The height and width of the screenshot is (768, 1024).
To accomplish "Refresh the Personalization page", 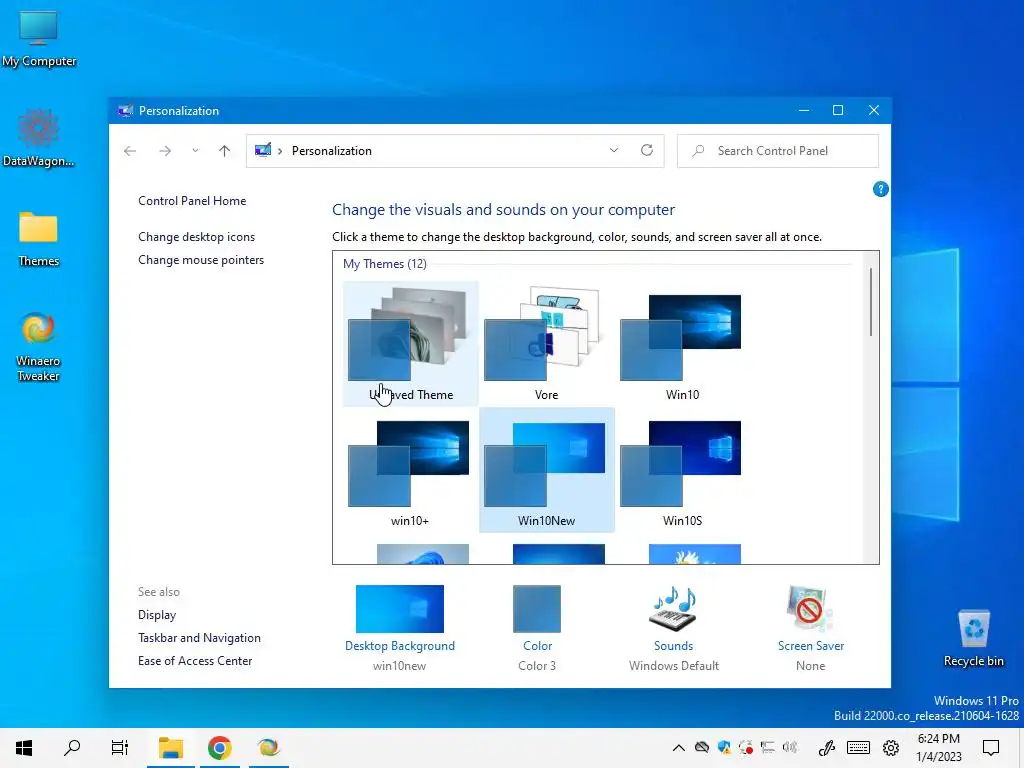I will pos(647,150).
